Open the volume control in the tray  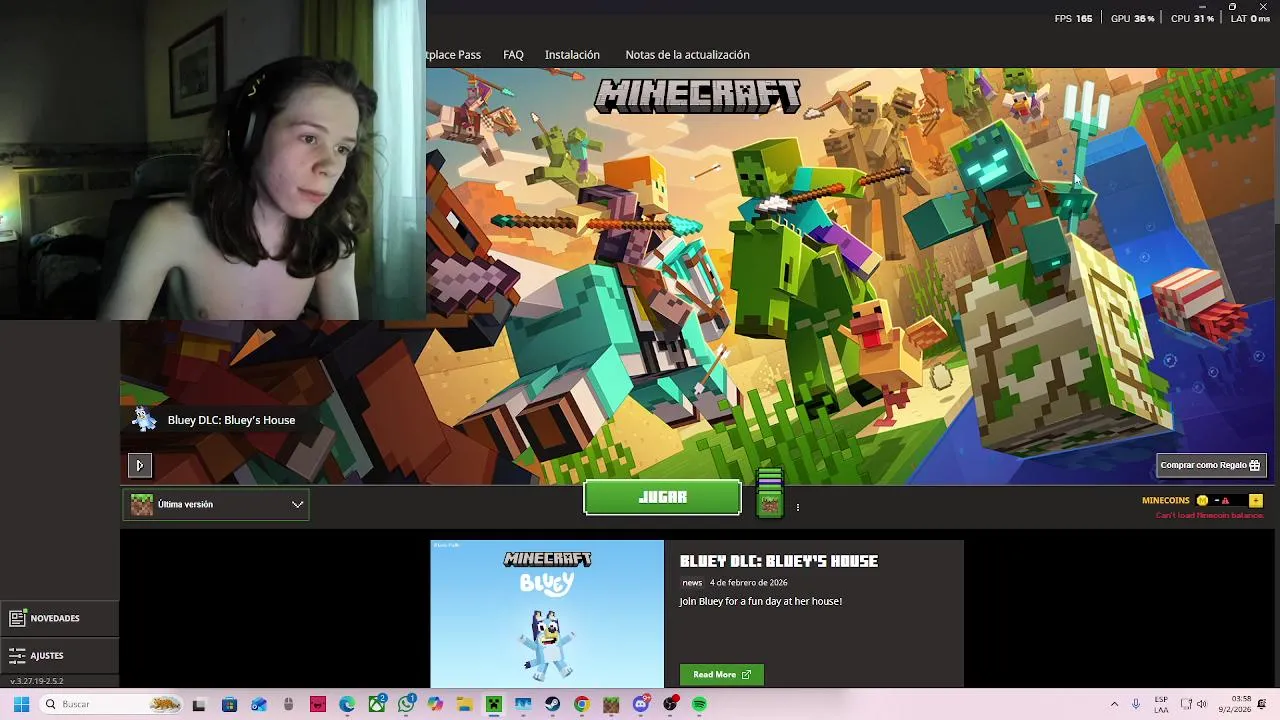click(x=1201, y=704)
